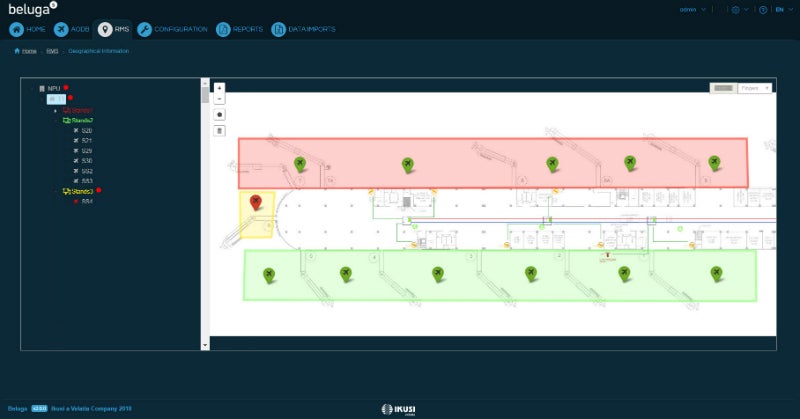Click the AODB airplane icon in navigation

tap(62, 30)
